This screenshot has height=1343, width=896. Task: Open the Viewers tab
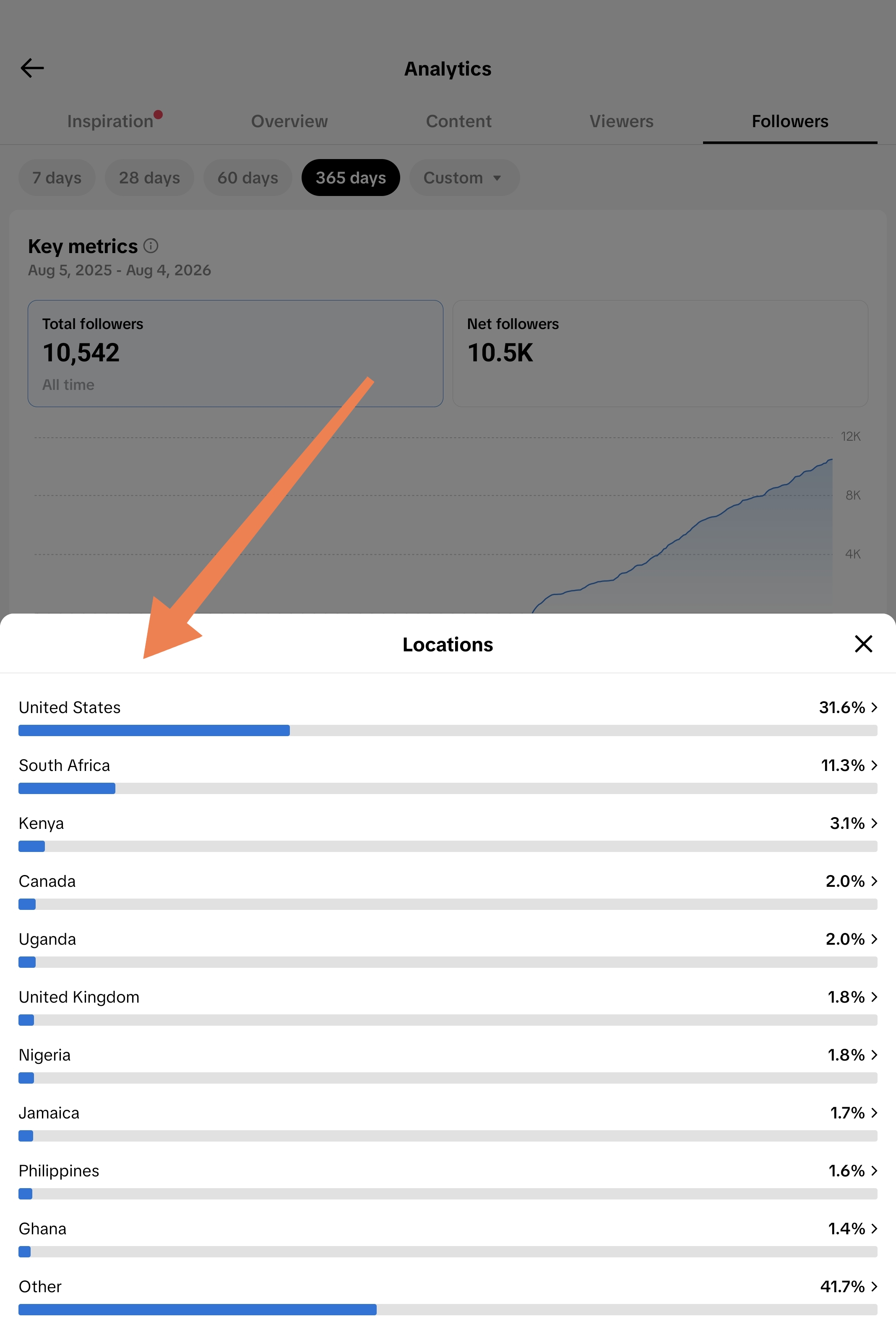coord(621,121)
